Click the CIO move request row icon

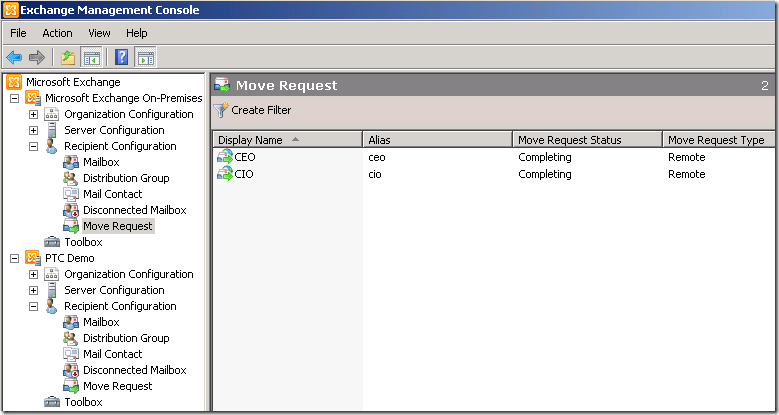(225, 174)
